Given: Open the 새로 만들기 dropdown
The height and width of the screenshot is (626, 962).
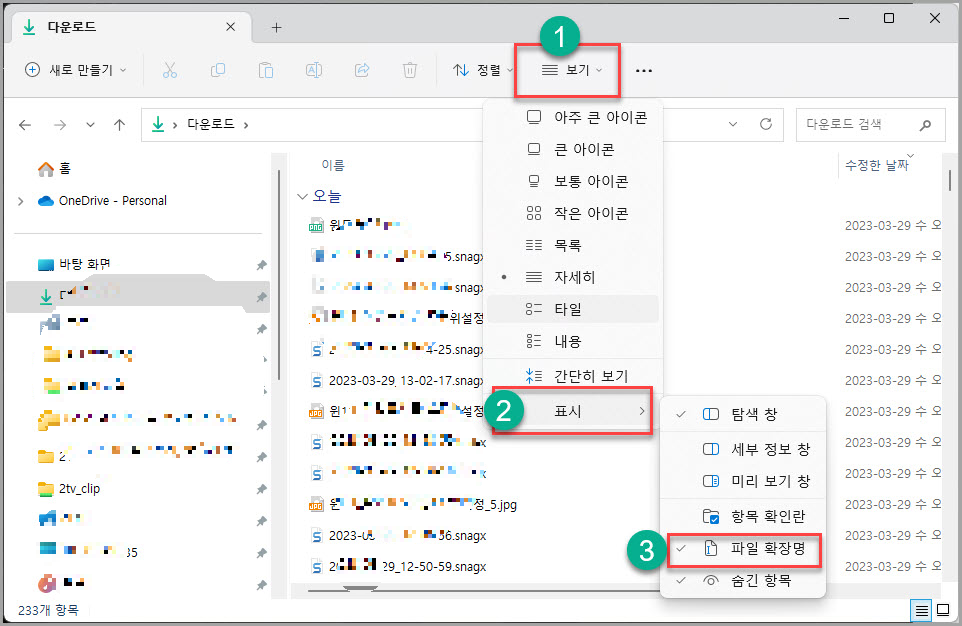Looking at the screenshot, I should tap(75, 70).
